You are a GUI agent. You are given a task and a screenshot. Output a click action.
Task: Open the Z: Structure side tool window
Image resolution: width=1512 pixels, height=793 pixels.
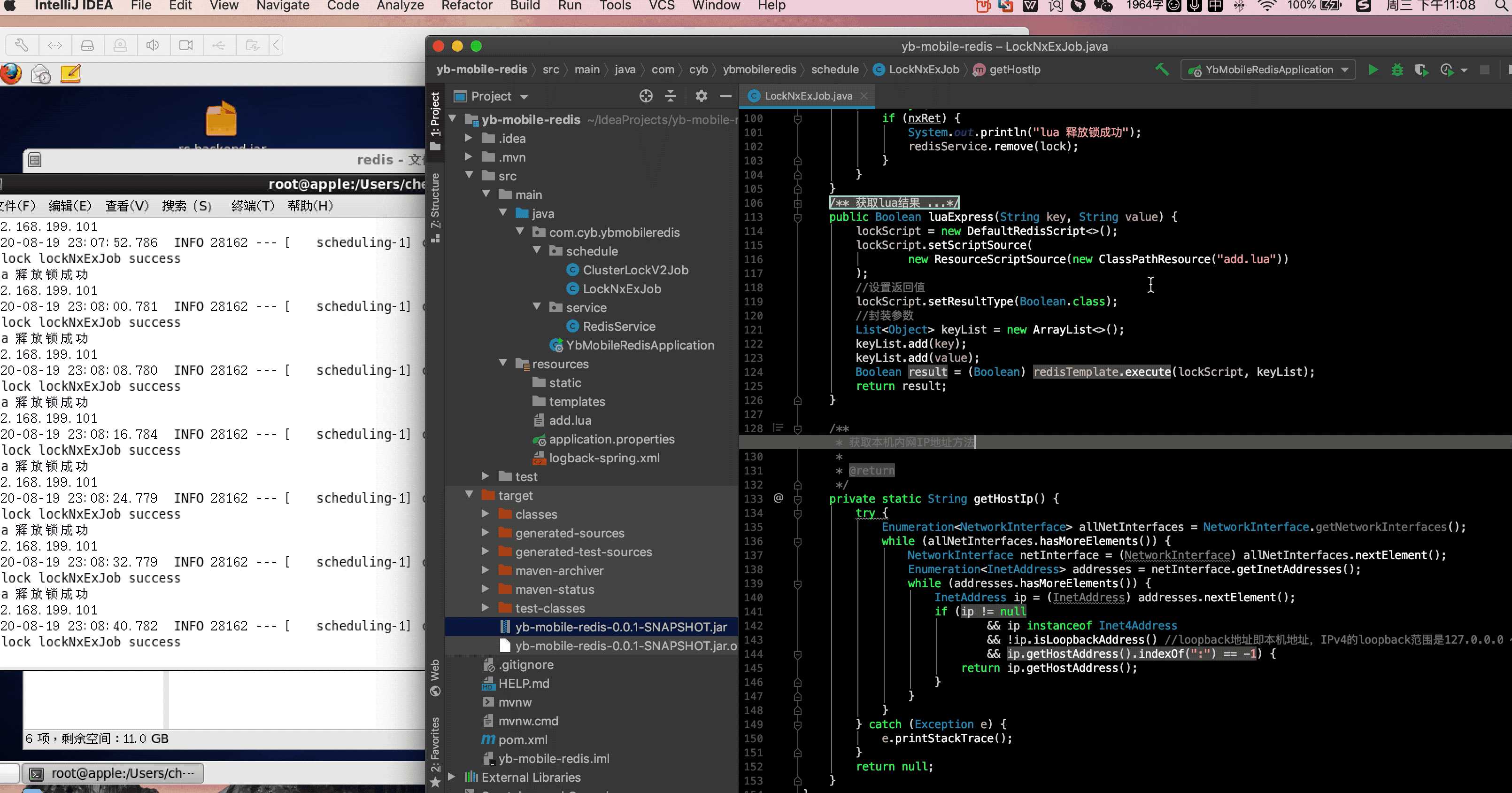pyautogui.click(x=435, y=207)
